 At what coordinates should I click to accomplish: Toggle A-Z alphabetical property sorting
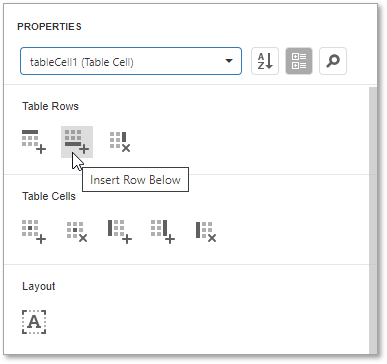coord(265,61)
